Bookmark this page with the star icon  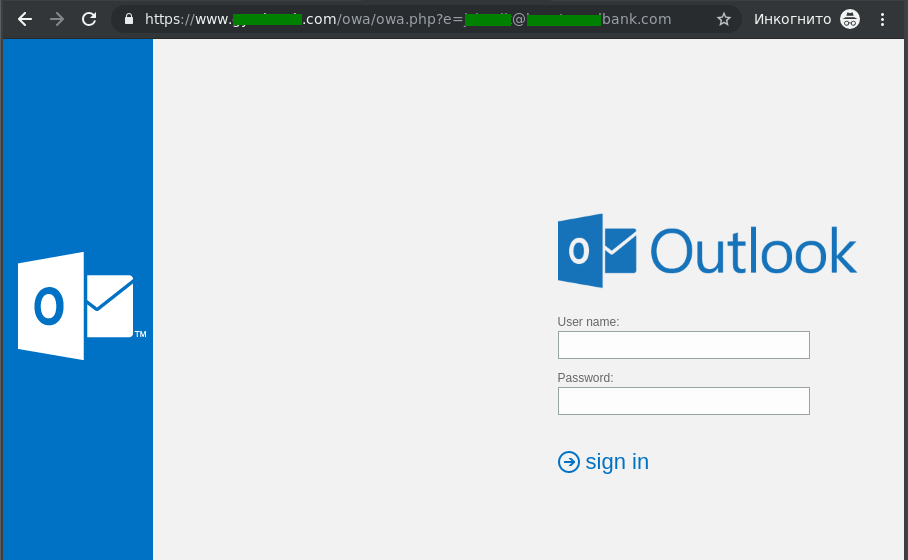point(724,20)
